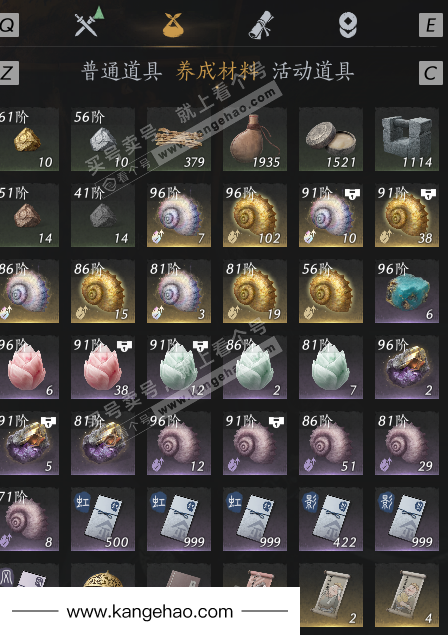
Task: Click the C key shortcut button
Action: 431,73
